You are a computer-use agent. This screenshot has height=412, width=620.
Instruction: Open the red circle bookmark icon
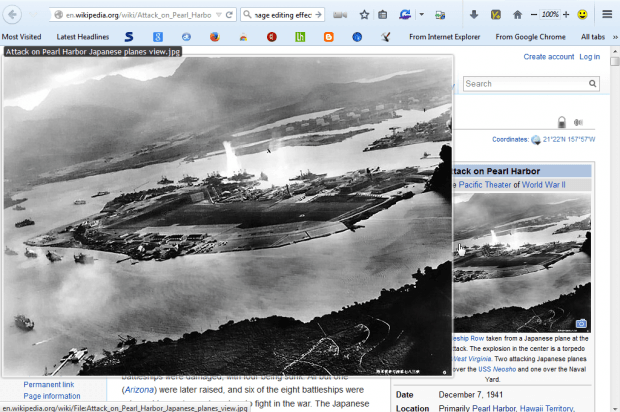[x=272, y=37]
